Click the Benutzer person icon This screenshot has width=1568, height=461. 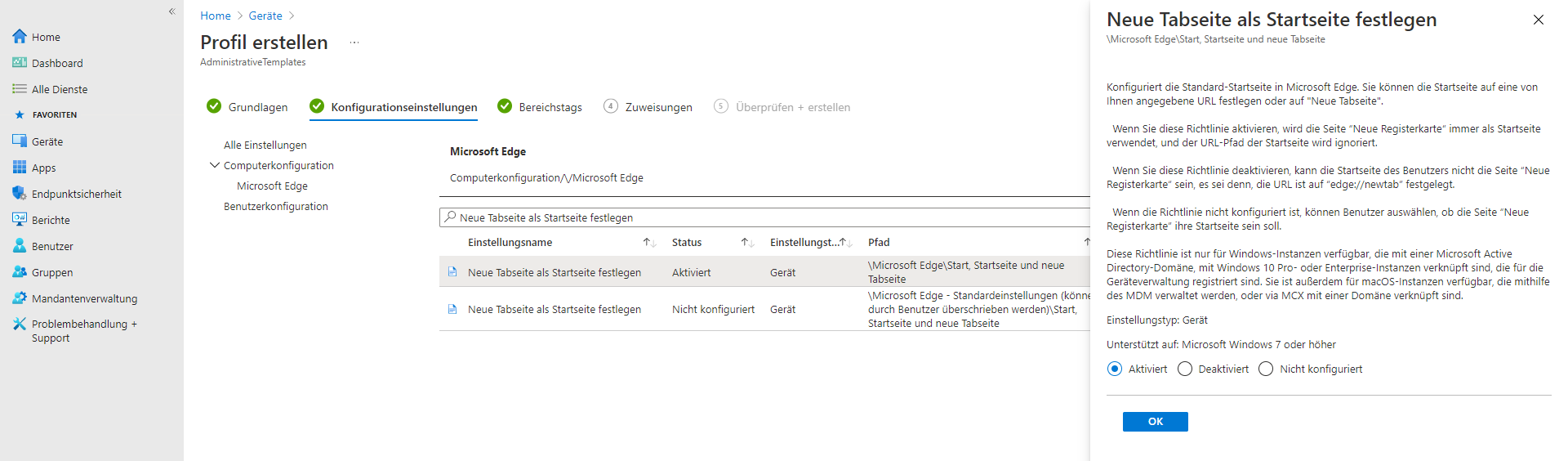point(20,246)
